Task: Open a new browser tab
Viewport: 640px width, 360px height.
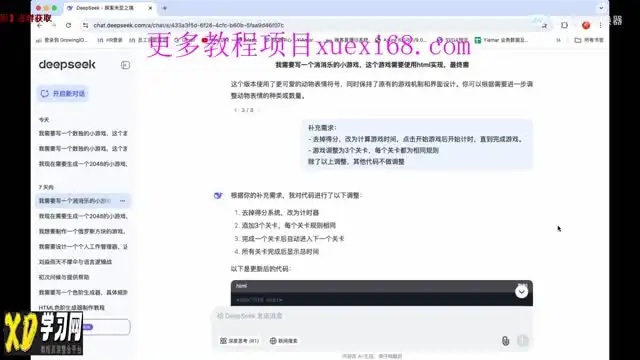Action: [x=164, y=8]
